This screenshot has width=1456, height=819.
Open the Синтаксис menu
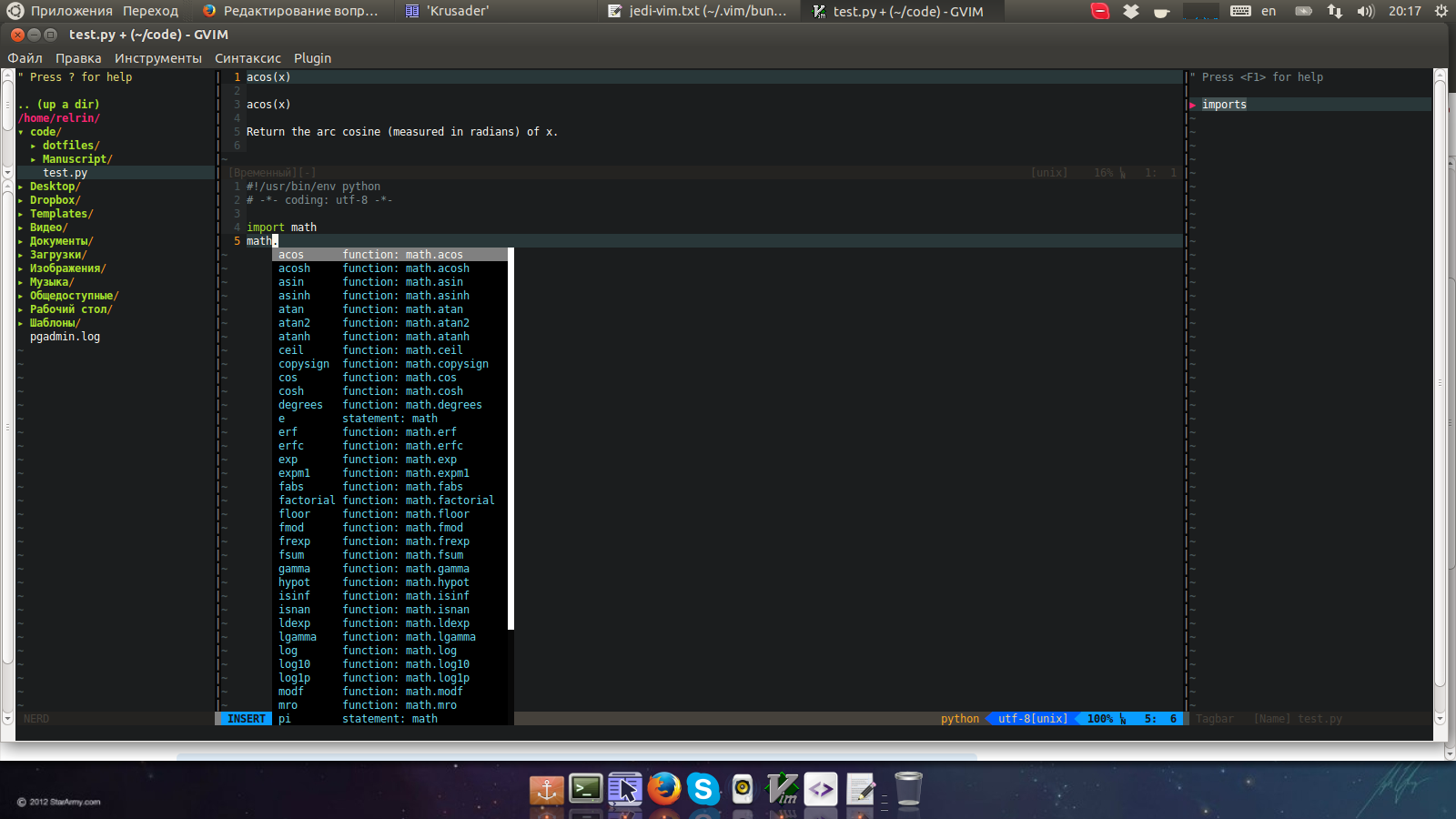coord(248,58)
